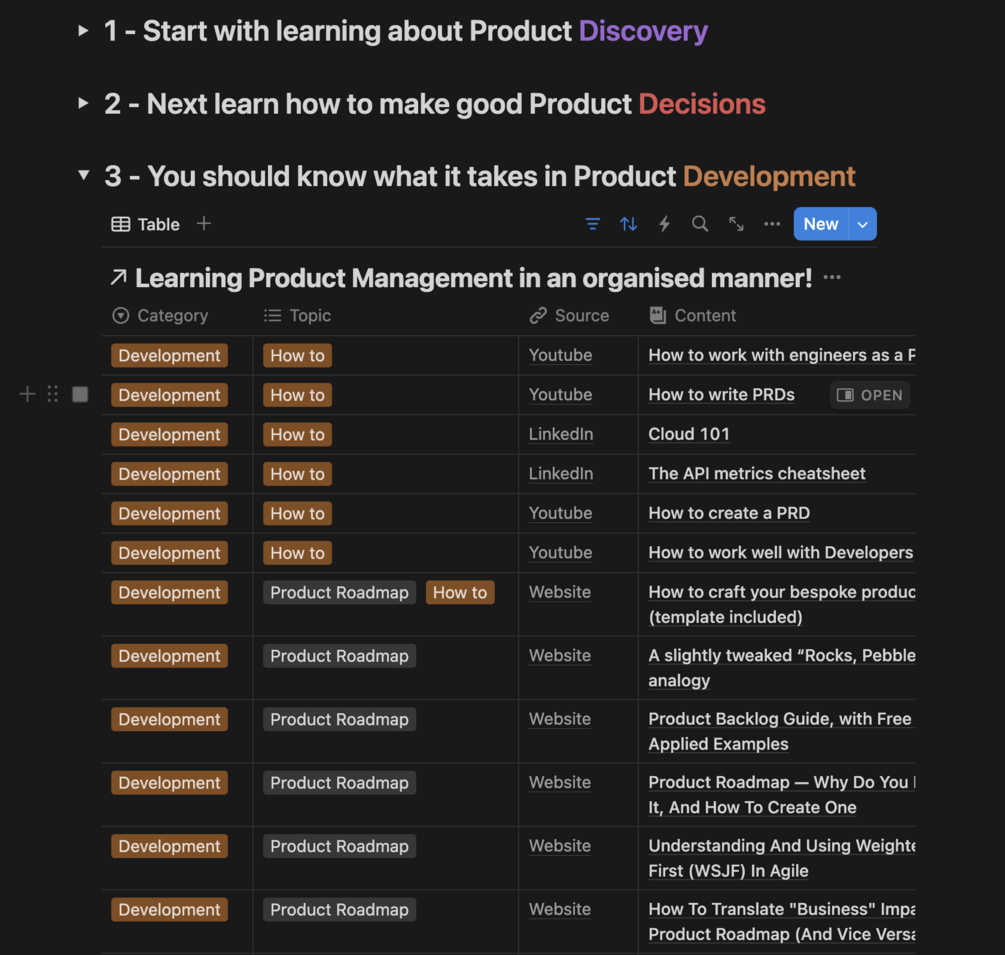Click the database title options dots
This screenshot has width=1005, height=955.
tap(832, 278)
